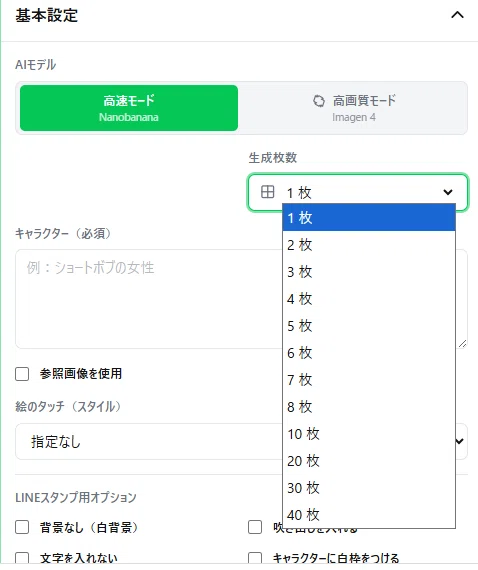Select 8 枚 in the dropdown list

pyautogui.click(x=369, y=407)
